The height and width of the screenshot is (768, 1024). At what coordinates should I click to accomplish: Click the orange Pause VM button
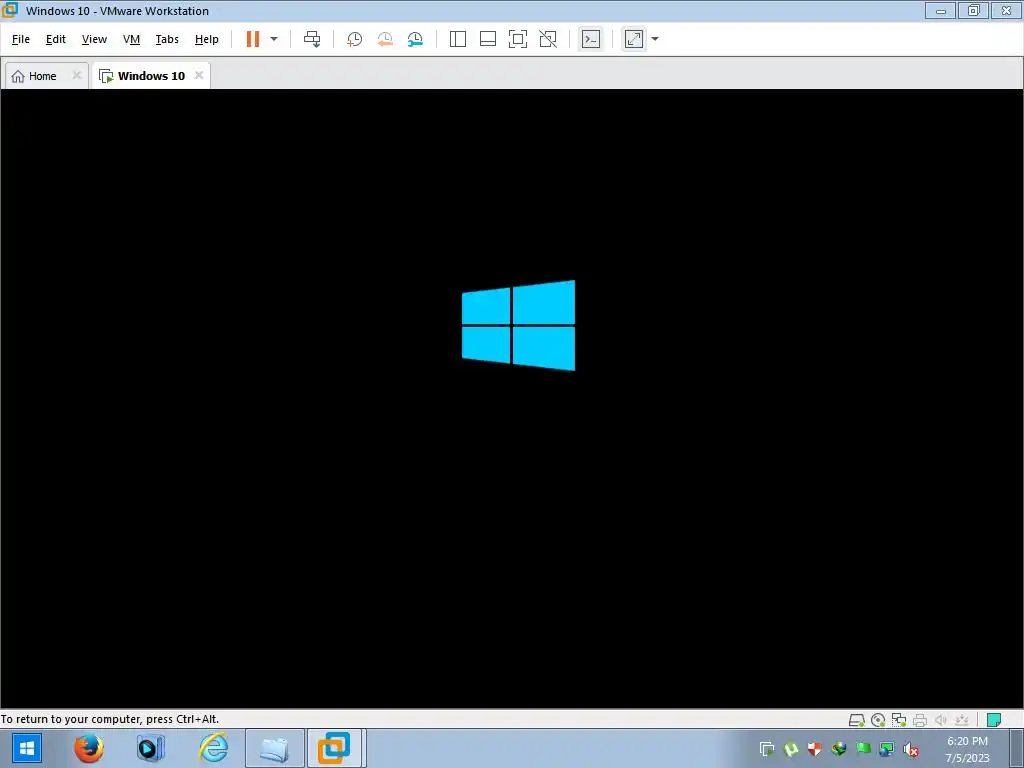[x=253, y=39]
